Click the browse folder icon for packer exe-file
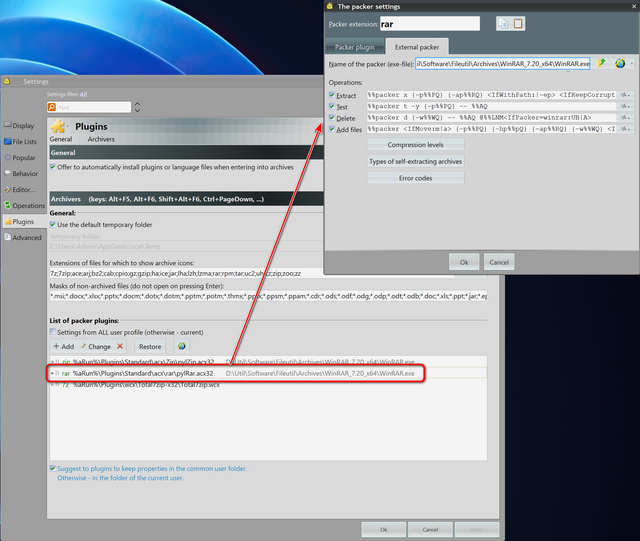 pyautogui.click(x=600, y=64)
